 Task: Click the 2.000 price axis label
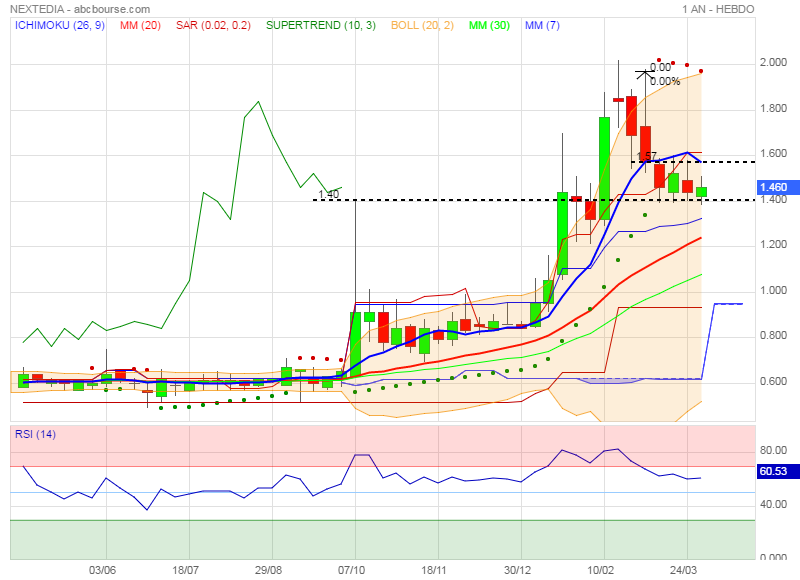click(773, 62)
